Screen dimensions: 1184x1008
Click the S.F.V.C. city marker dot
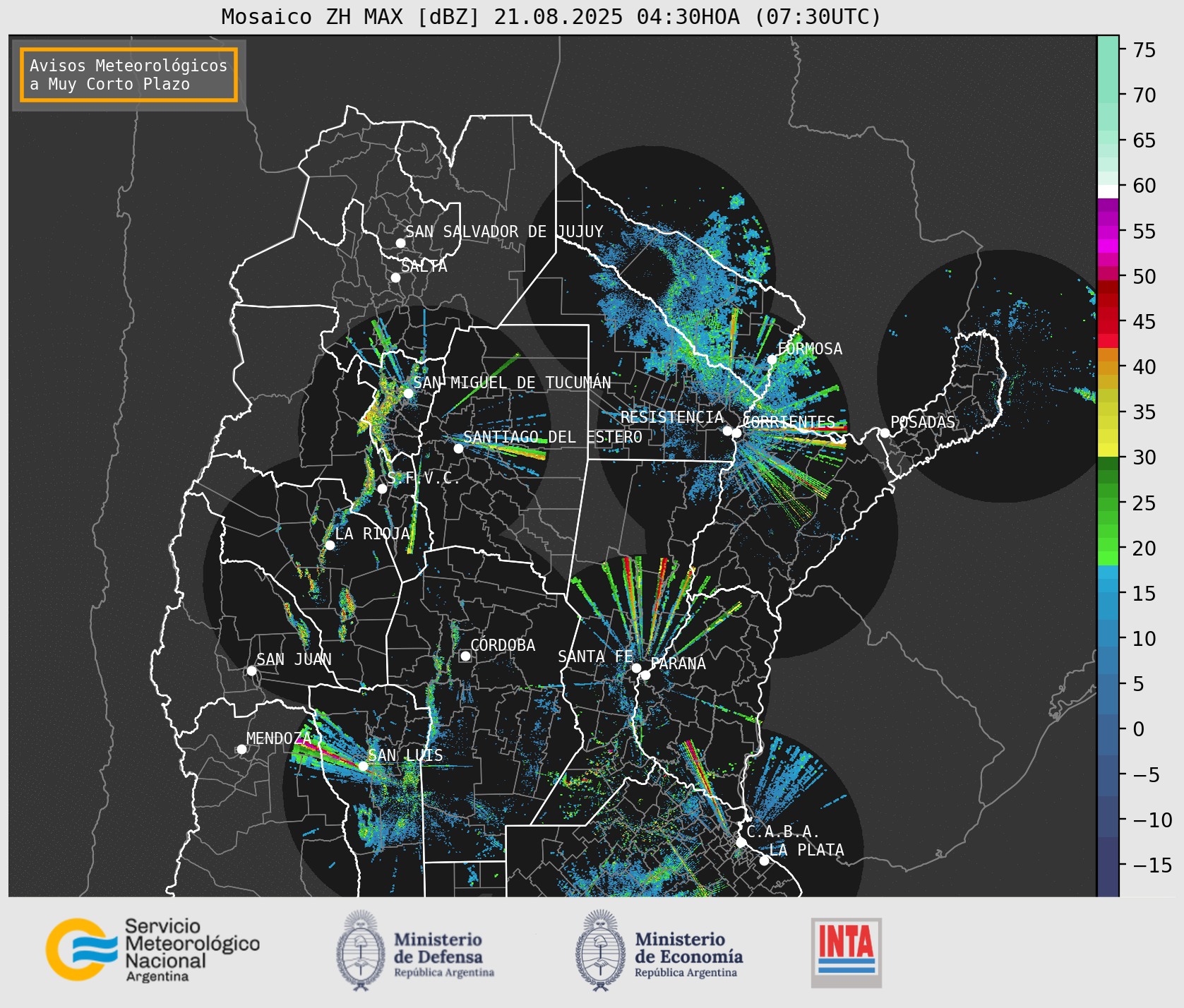coord(382,488)
